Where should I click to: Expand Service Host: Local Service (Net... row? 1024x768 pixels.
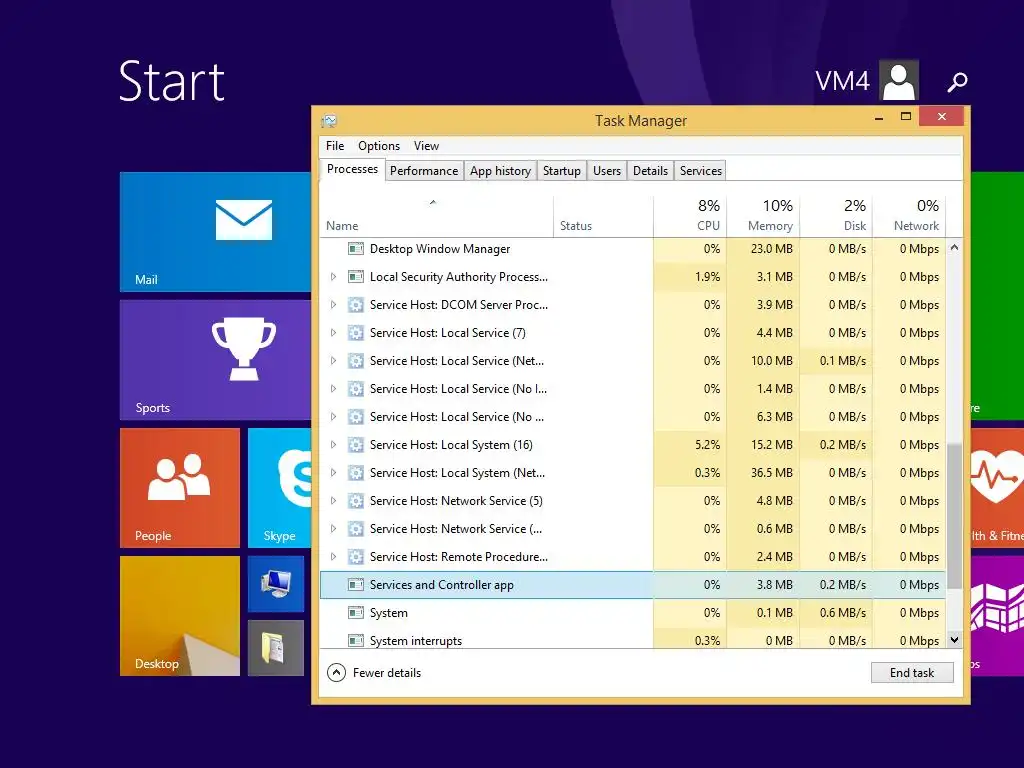tap(333, 360)
